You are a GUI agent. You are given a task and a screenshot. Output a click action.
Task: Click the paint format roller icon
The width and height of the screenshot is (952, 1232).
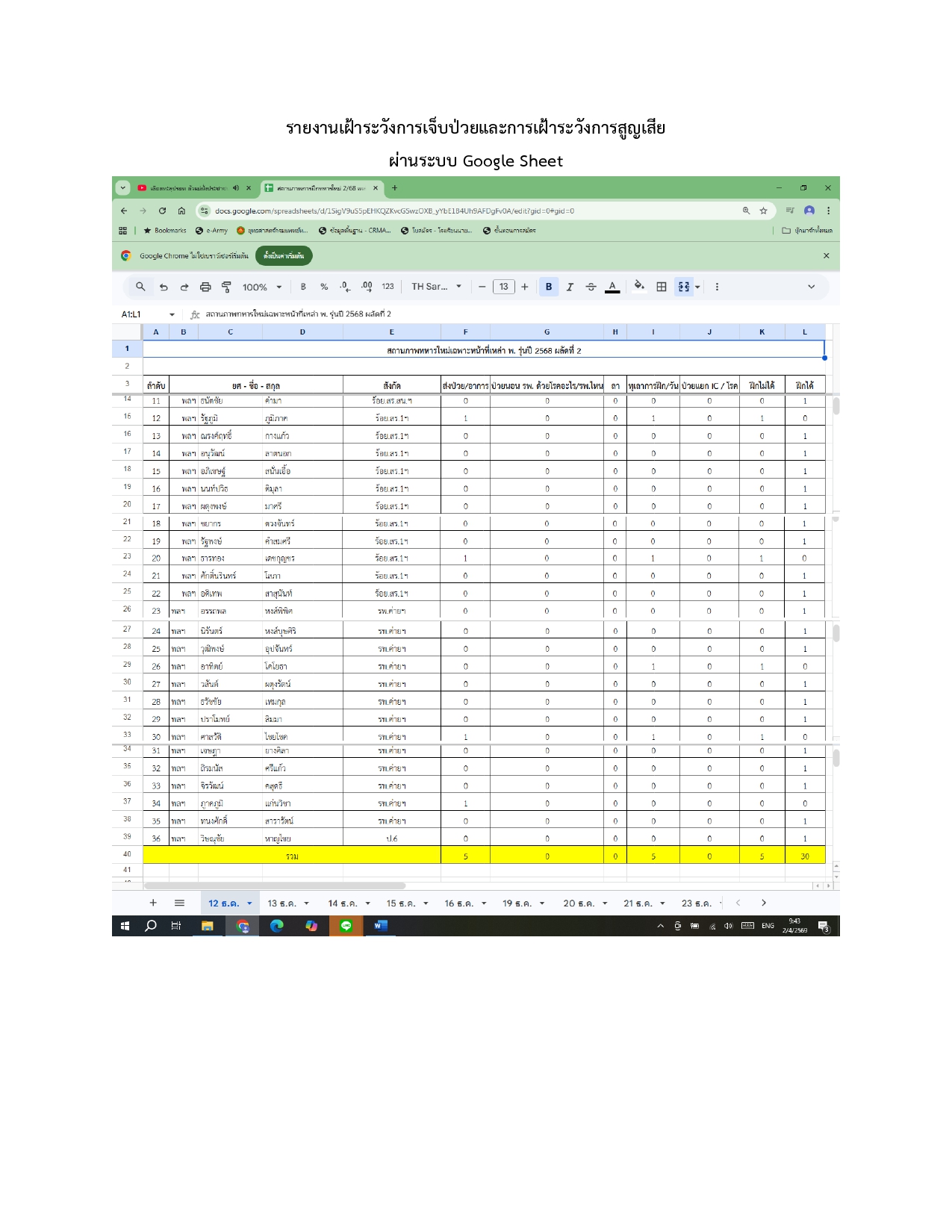[x=226, y=287]
